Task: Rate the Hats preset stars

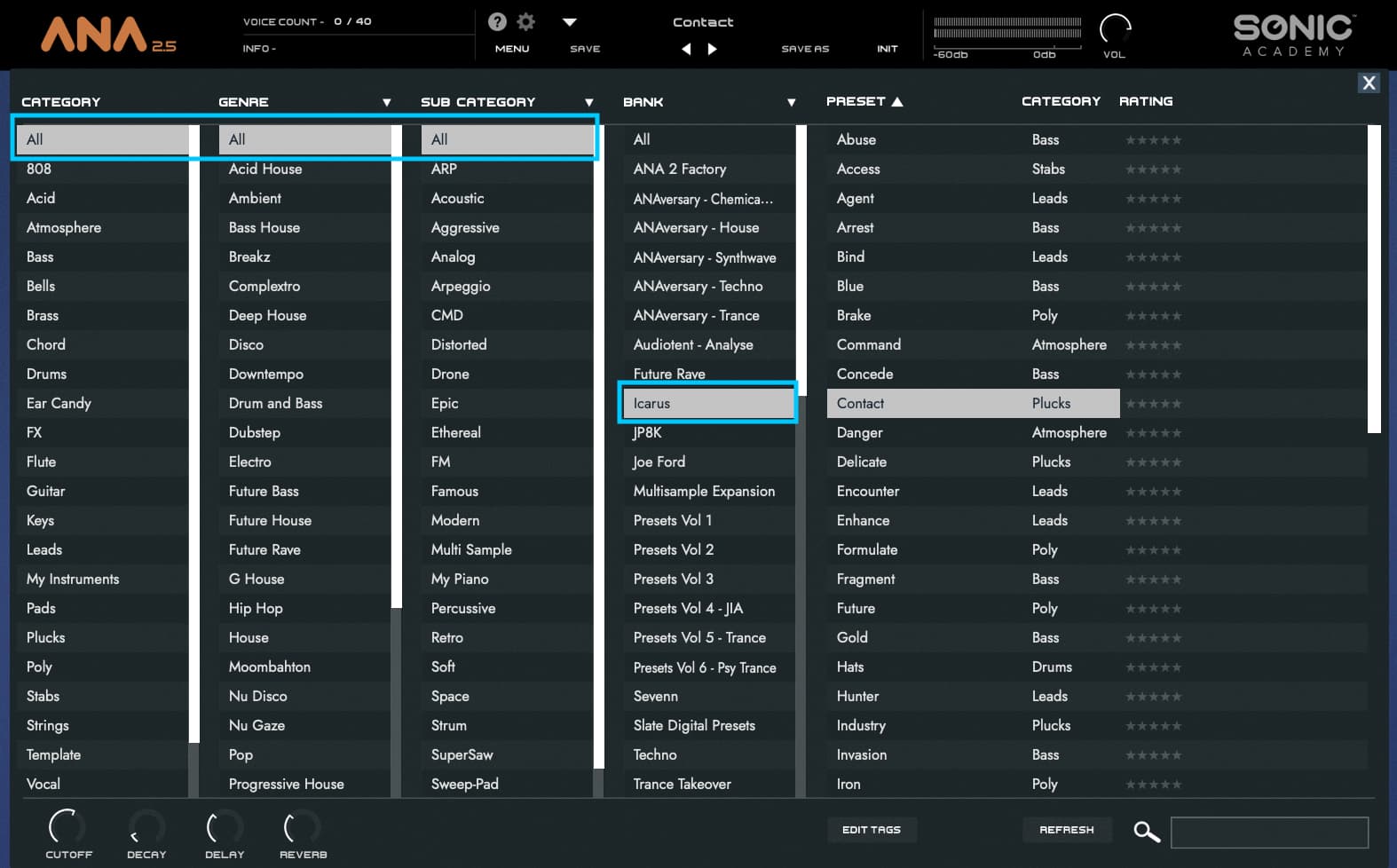Action: (1153, 667)
